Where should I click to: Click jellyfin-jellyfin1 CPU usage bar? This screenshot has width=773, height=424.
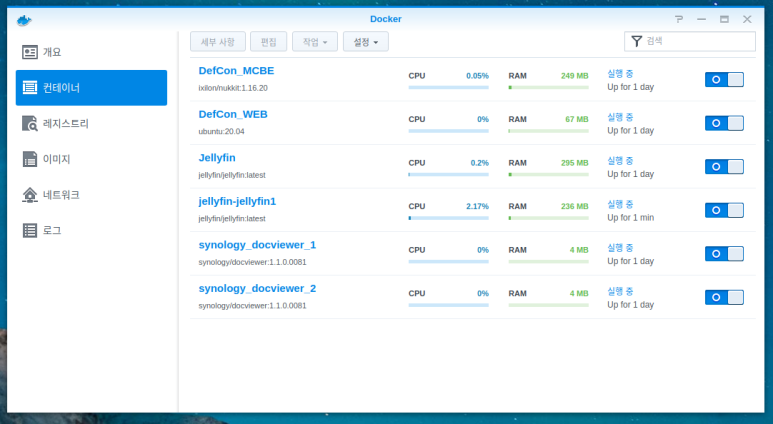point(449,218)
